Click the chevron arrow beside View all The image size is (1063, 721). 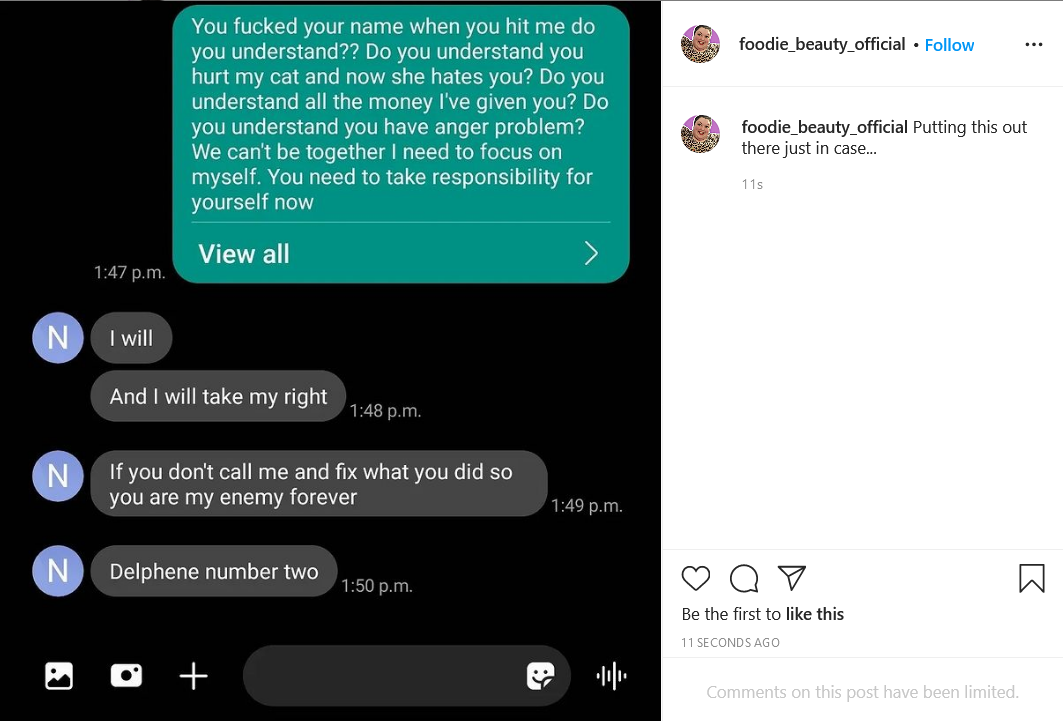click(x=591, y=253)
